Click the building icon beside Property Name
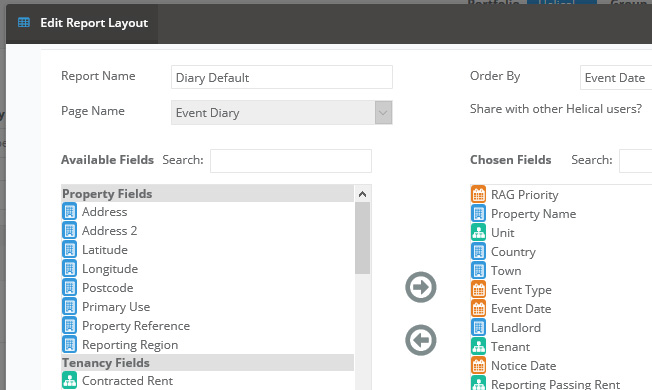The height and width of the screenshot is (390, 652). (x=479, y=213)
